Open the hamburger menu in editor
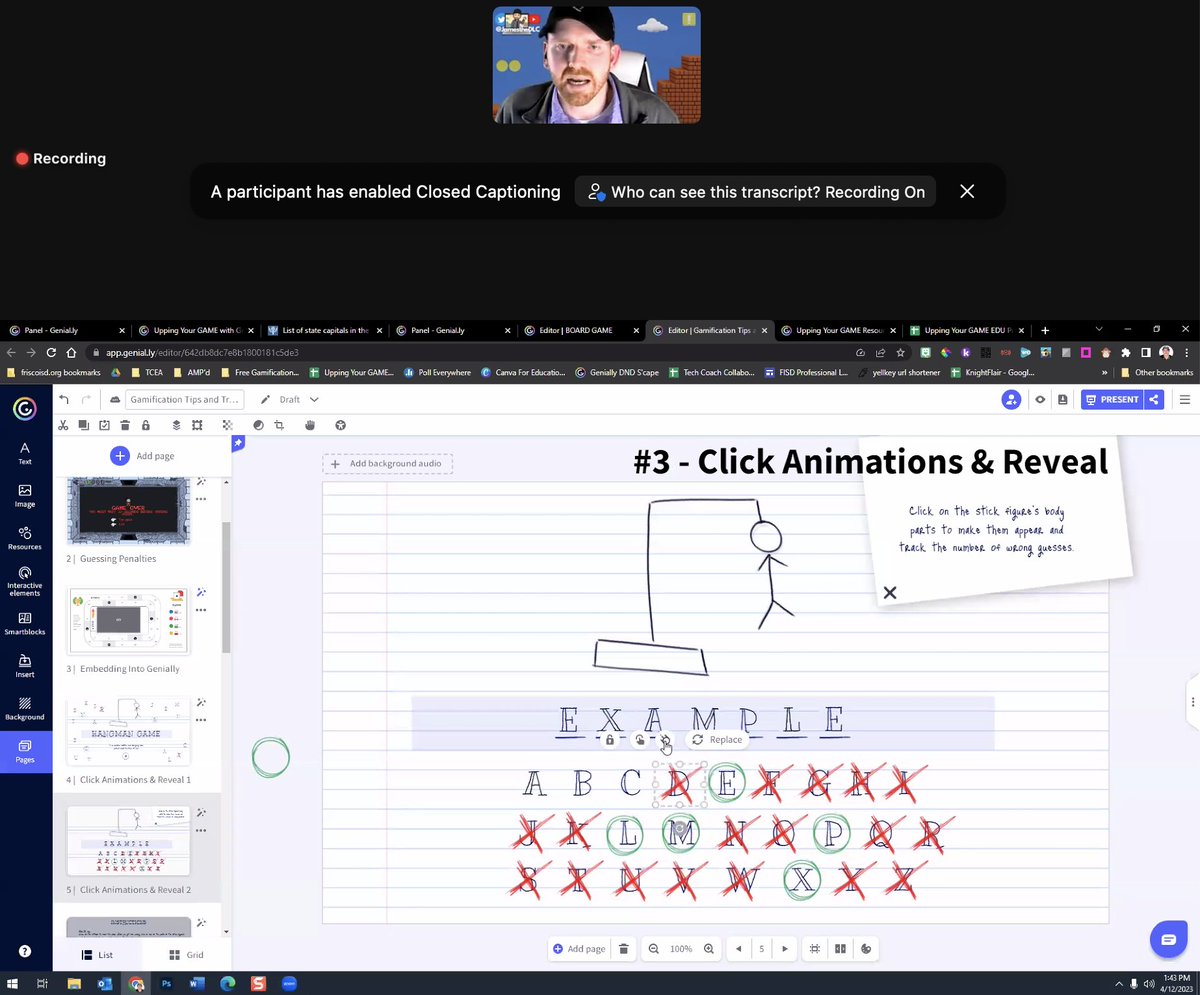This screenshot has width=1200, height=995. coord(1185,399)
